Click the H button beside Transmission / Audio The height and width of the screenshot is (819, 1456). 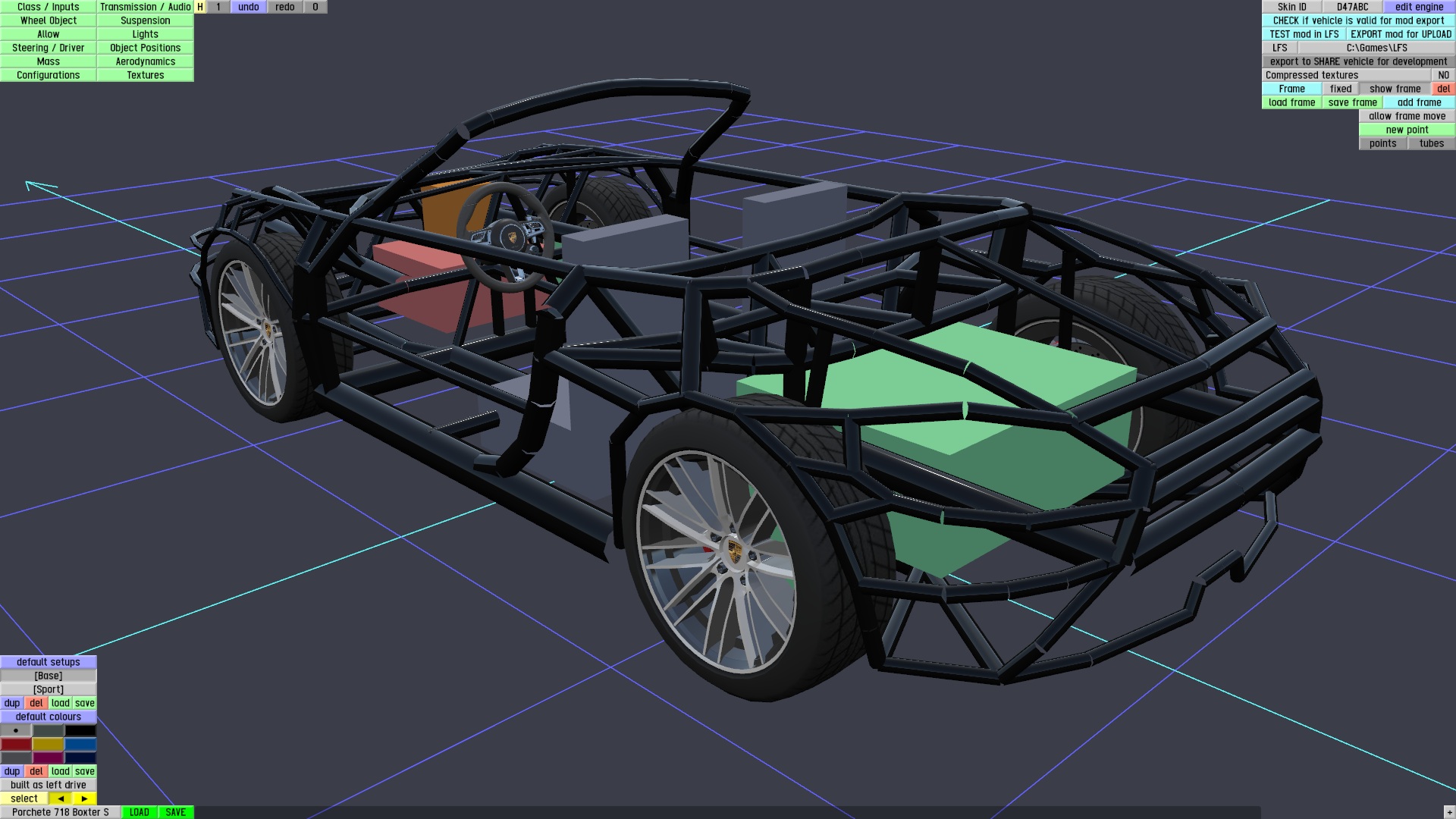point(200,7)
